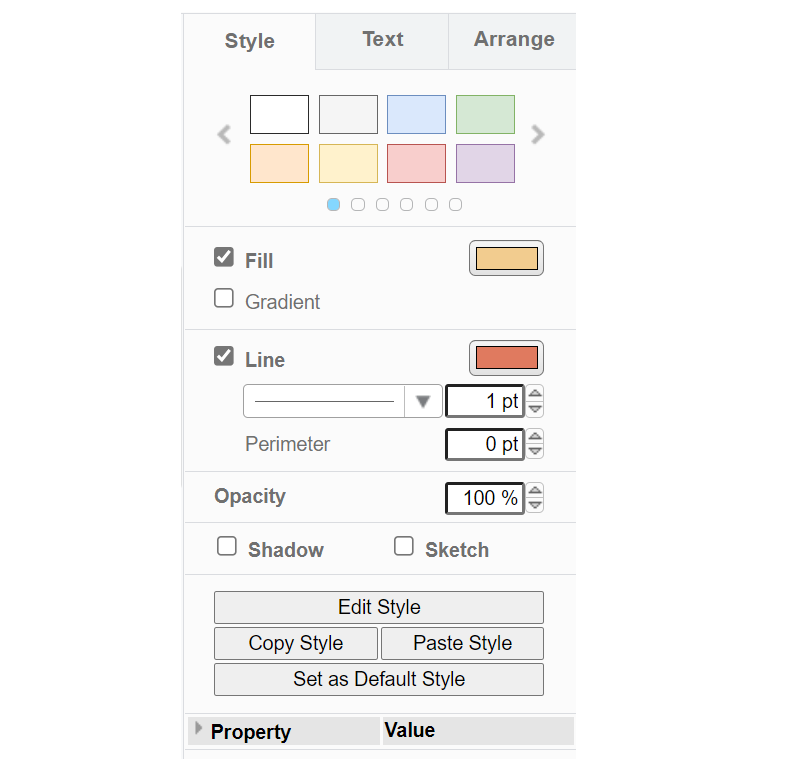Decrease perimeter spacing with down arrow
Image resolution: width=799 pixels, height=768 pixels.
point(535,451)
